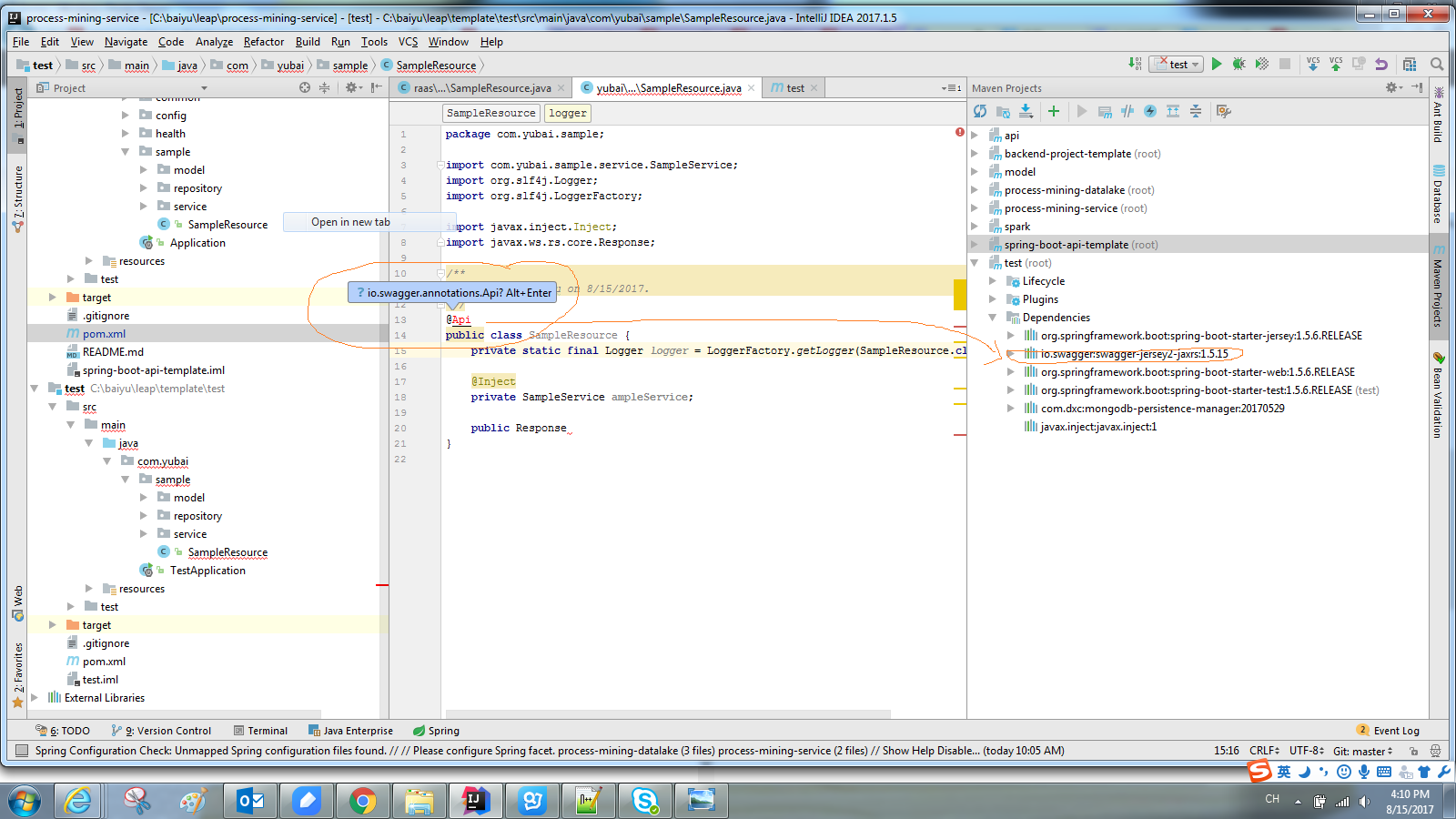This screenshot has height=819, width=1456.
Task: Generate sources and update folders icon
Action: (1003, 111)
